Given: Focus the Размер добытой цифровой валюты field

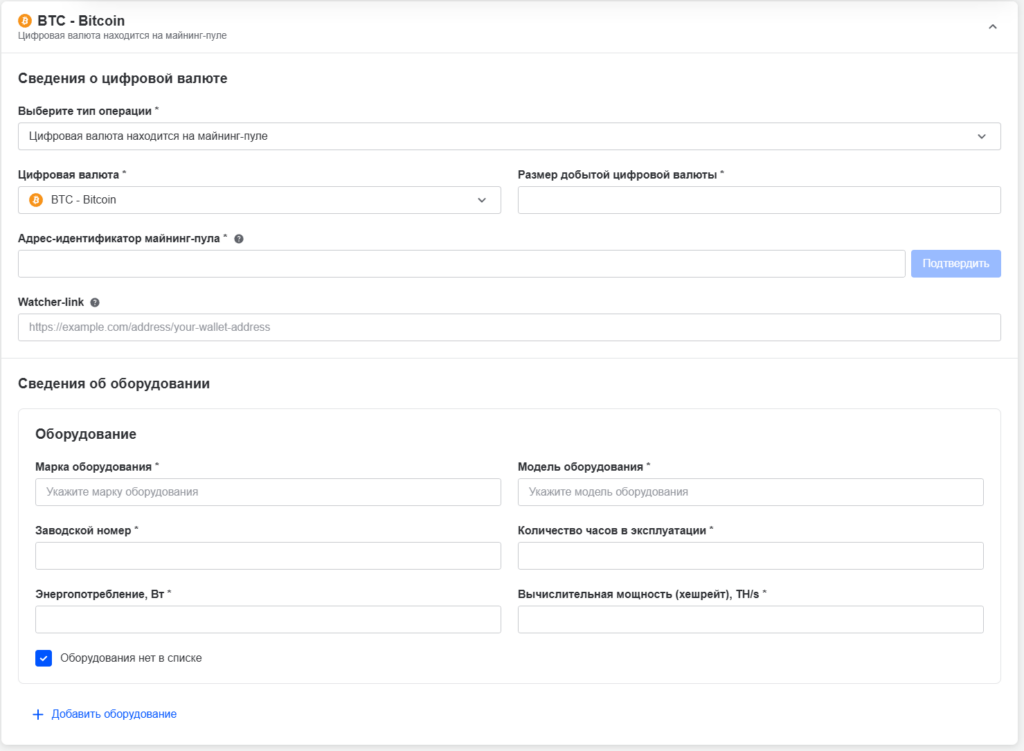Looking at the screenshot, I should point(758,200).
